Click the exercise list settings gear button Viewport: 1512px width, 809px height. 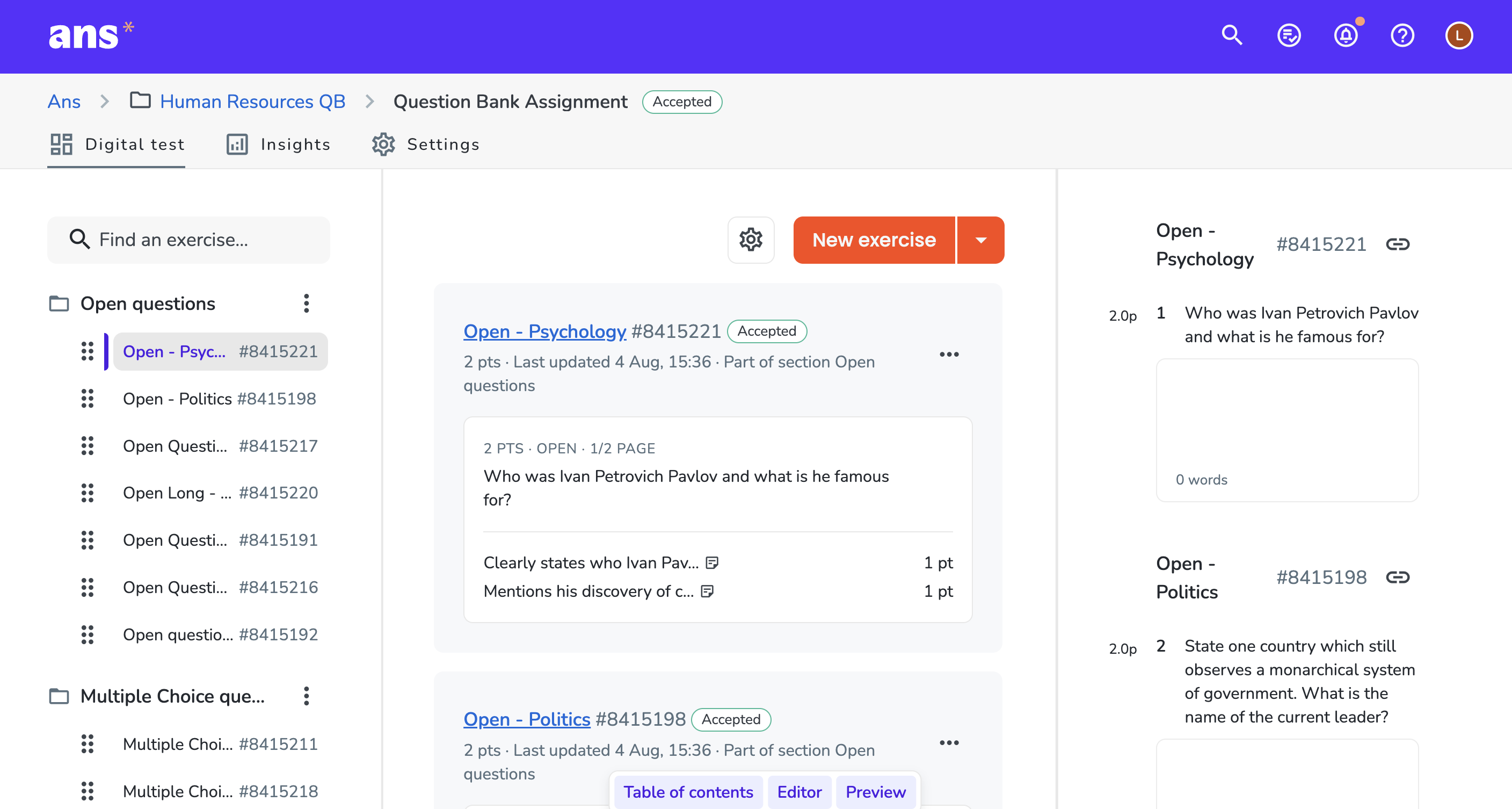751,240
